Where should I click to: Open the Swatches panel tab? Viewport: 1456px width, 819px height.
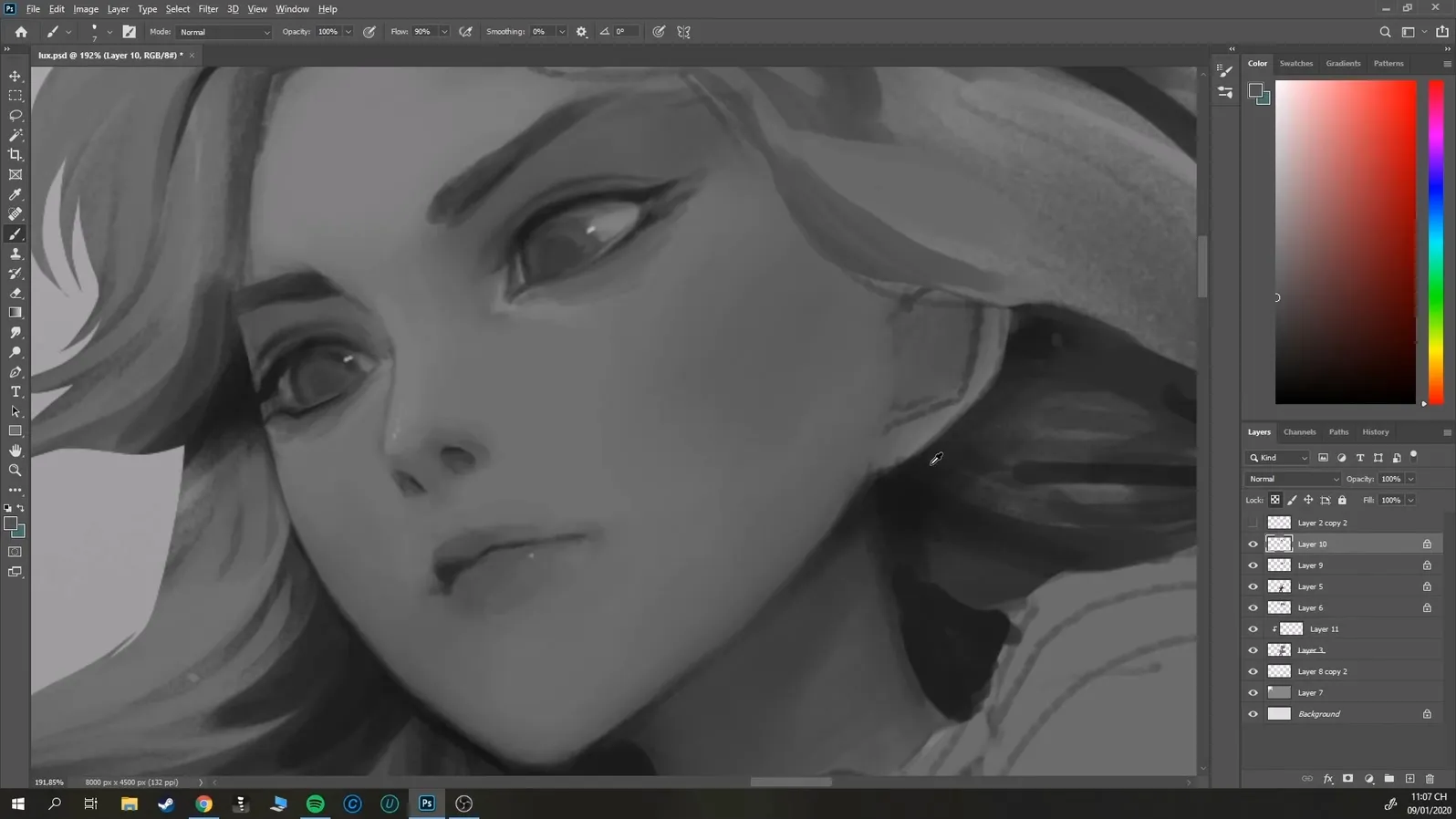click(1295, 64)
